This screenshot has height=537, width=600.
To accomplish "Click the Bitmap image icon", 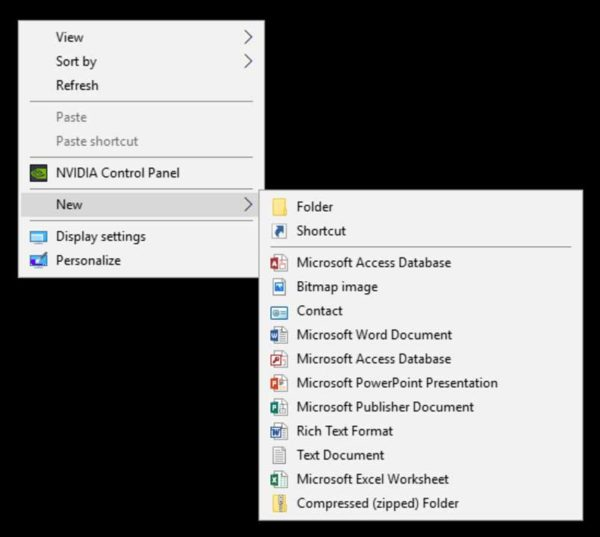I will (279, 287).
